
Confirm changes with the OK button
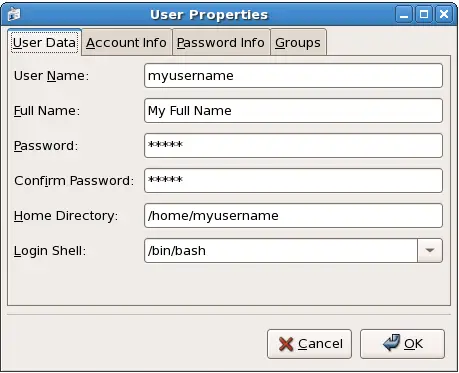point(402,344)
